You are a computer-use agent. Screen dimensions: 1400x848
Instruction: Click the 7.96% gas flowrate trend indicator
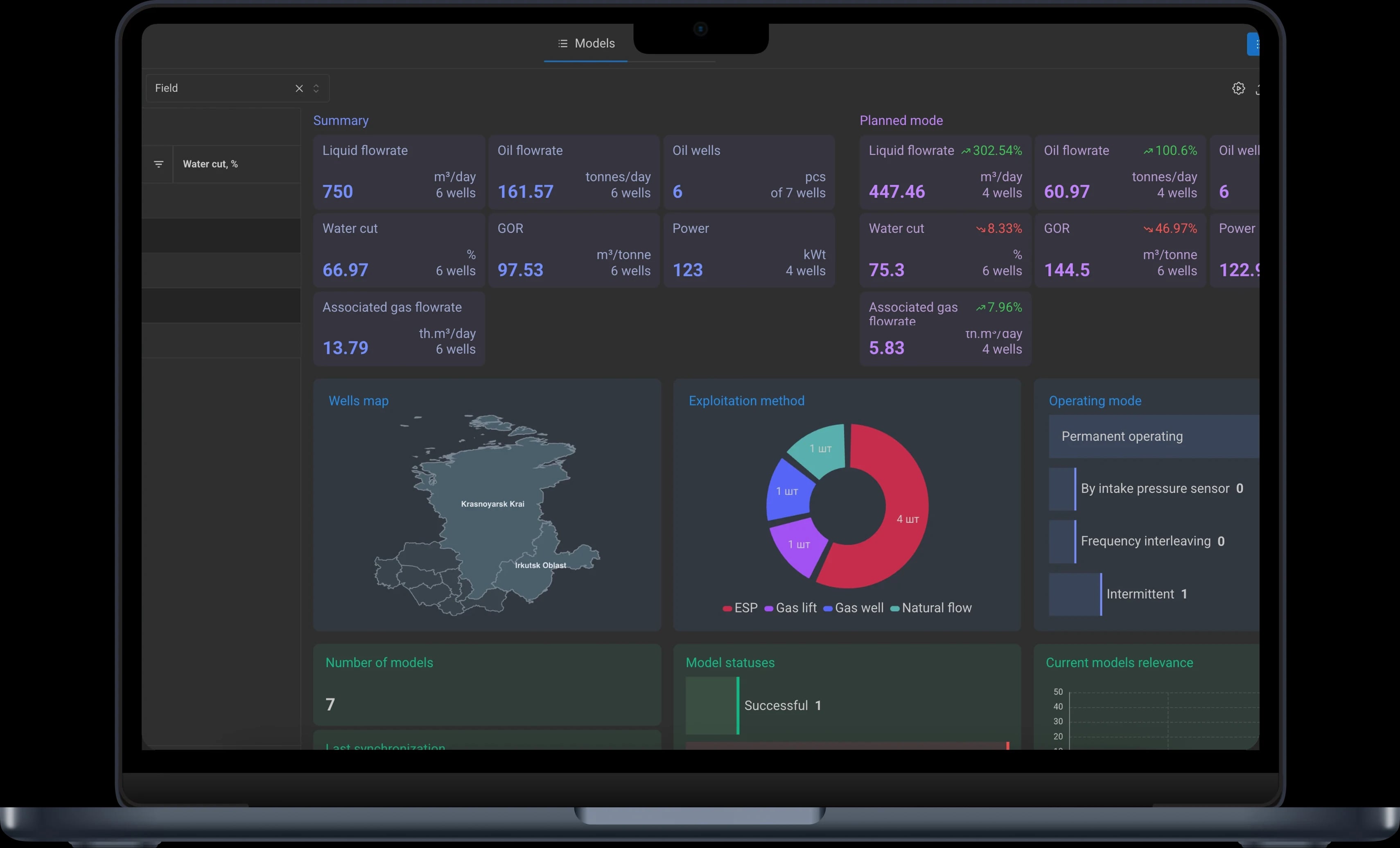coord(999,307)
